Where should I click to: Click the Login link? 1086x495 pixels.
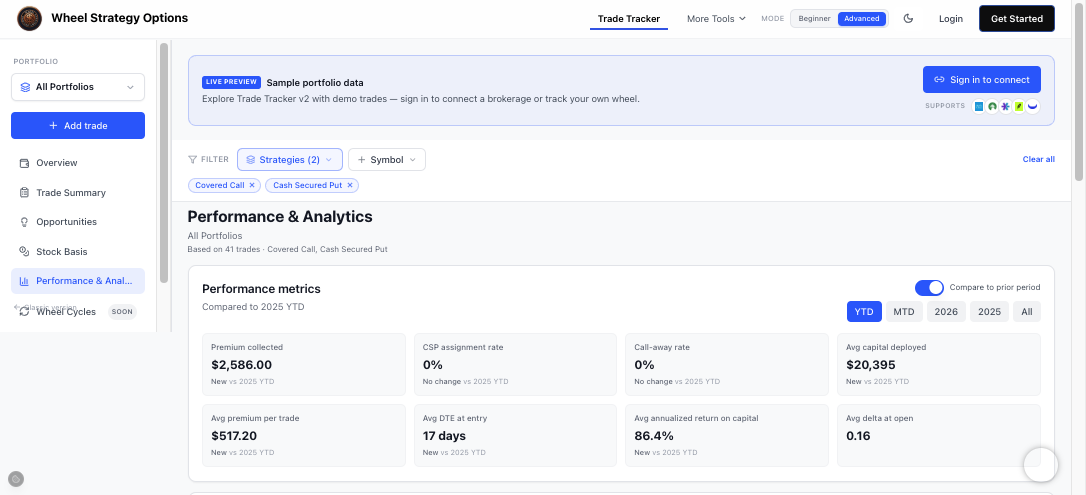coord(950,19)
